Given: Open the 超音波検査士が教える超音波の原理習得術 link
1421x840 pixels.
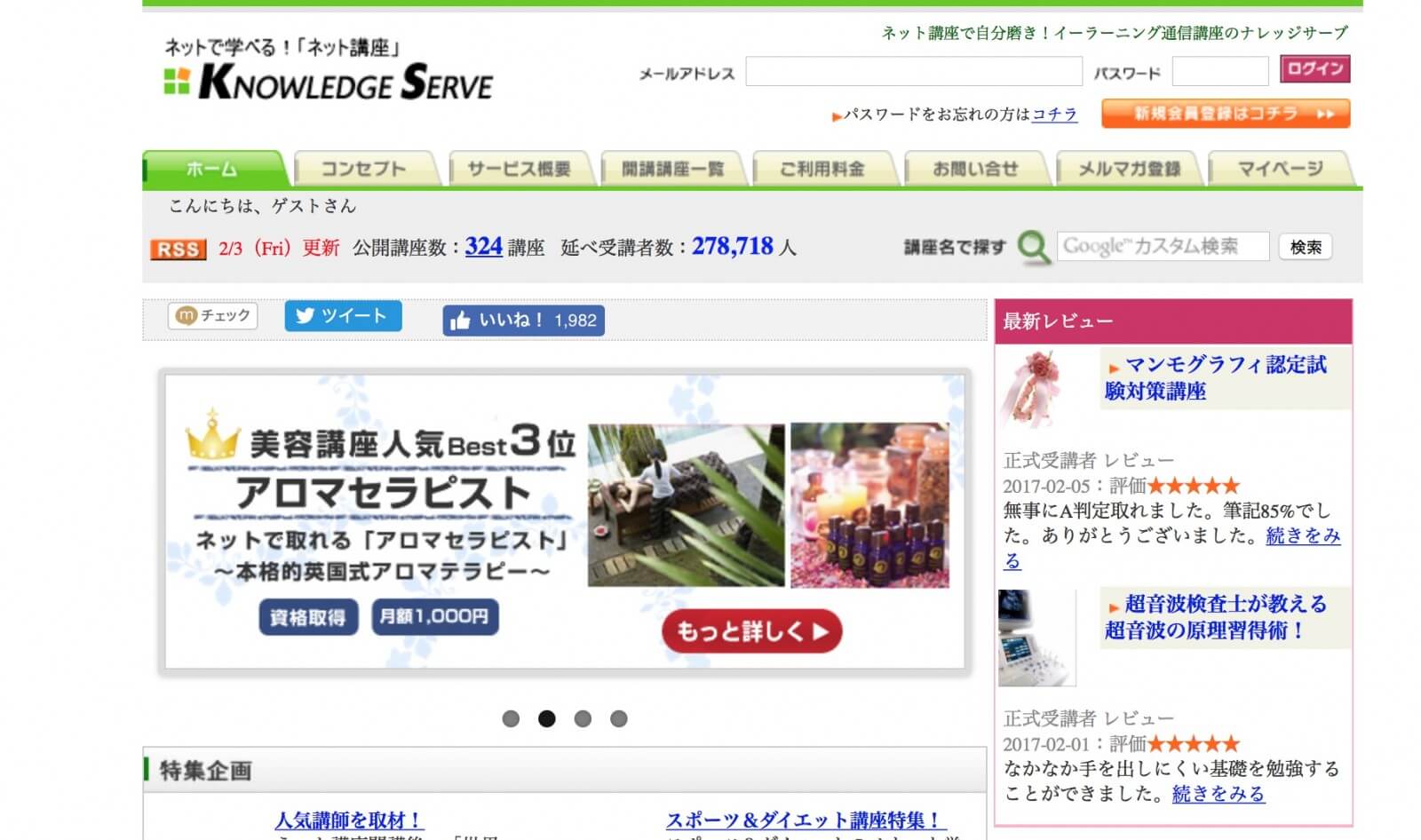Looking at the screenshot, I should (1216, 617).
